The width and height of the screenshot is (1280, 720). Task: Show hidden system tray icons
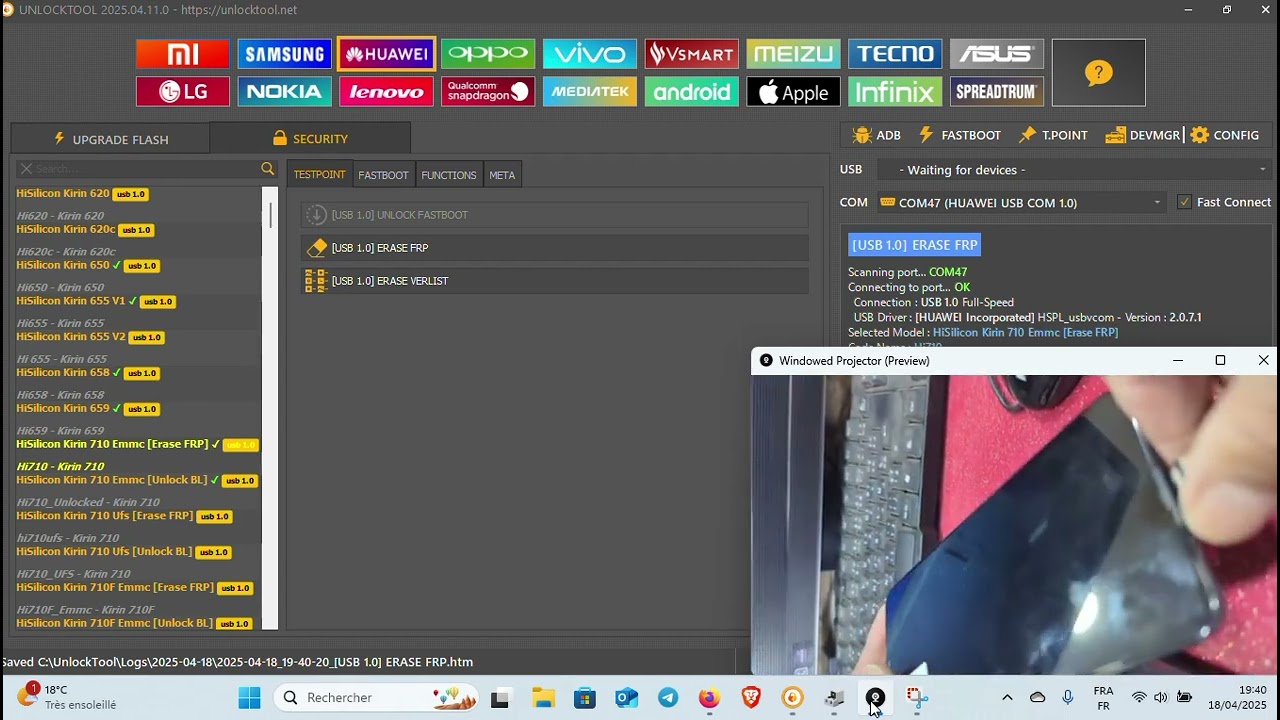[x=1007, y=698]
